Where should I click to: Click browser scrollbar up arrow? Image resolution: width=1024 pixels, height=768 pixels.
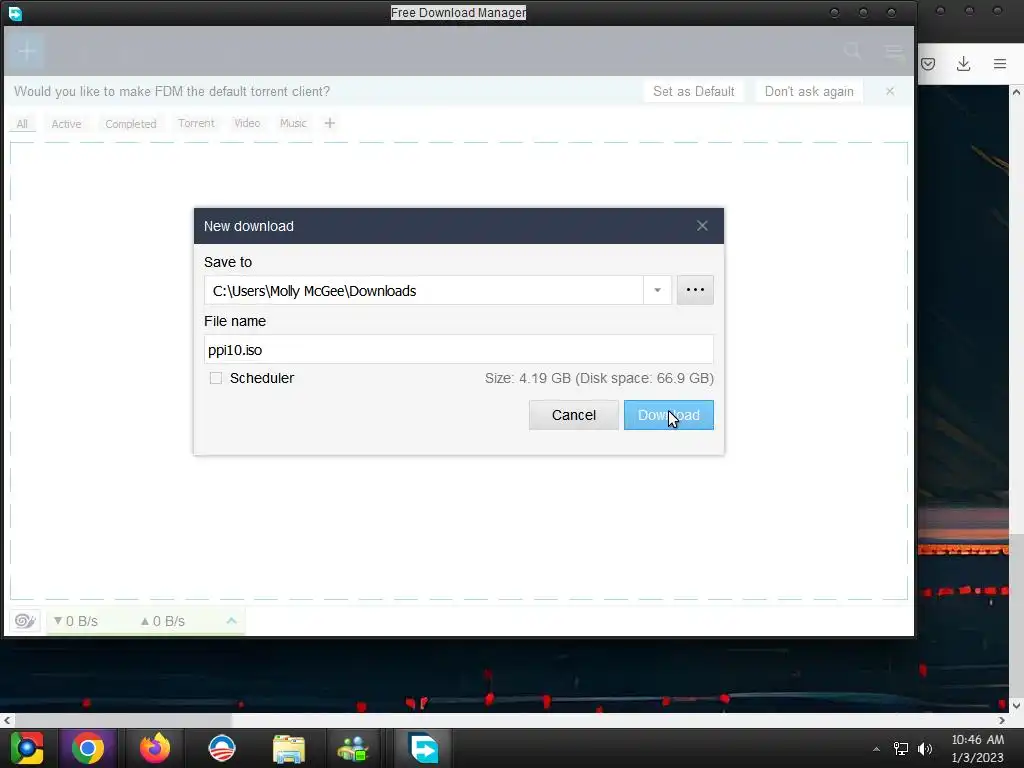click(x=1017, y=92)
